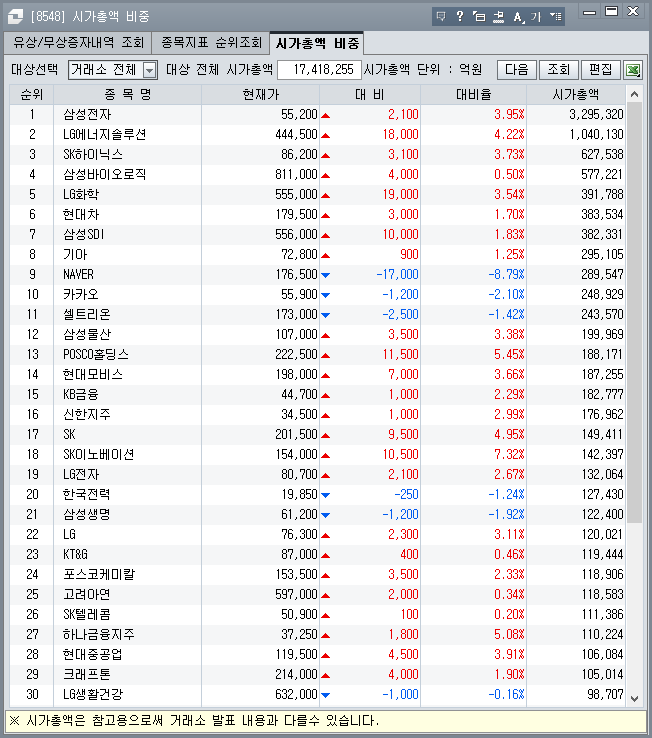Viewport: 652px width, 738px height.
Task: Click the large font size A icon
Action: (x=518, y=17)
